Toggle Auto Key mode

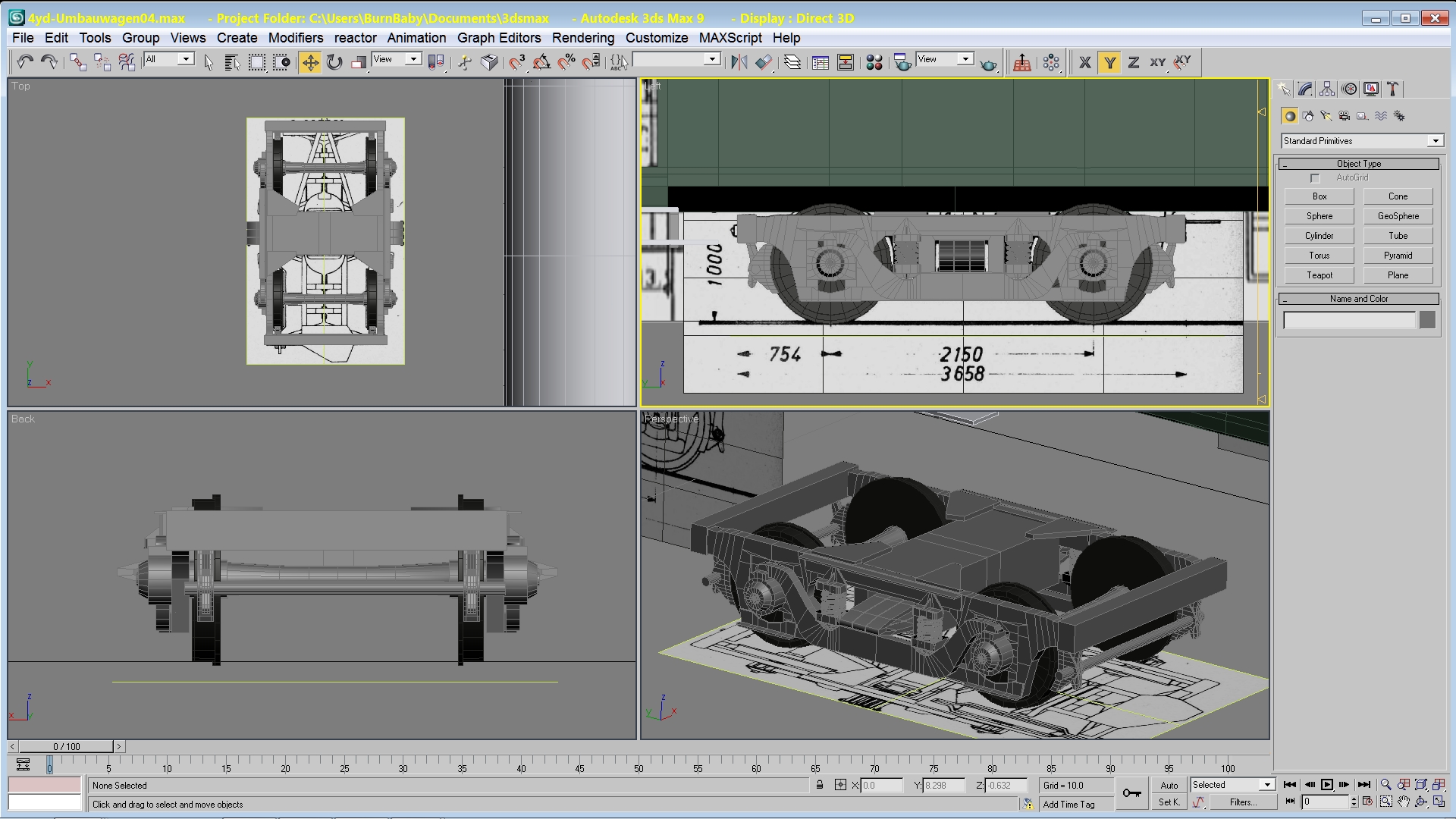pyautogui.click(x=1169, y=786)
